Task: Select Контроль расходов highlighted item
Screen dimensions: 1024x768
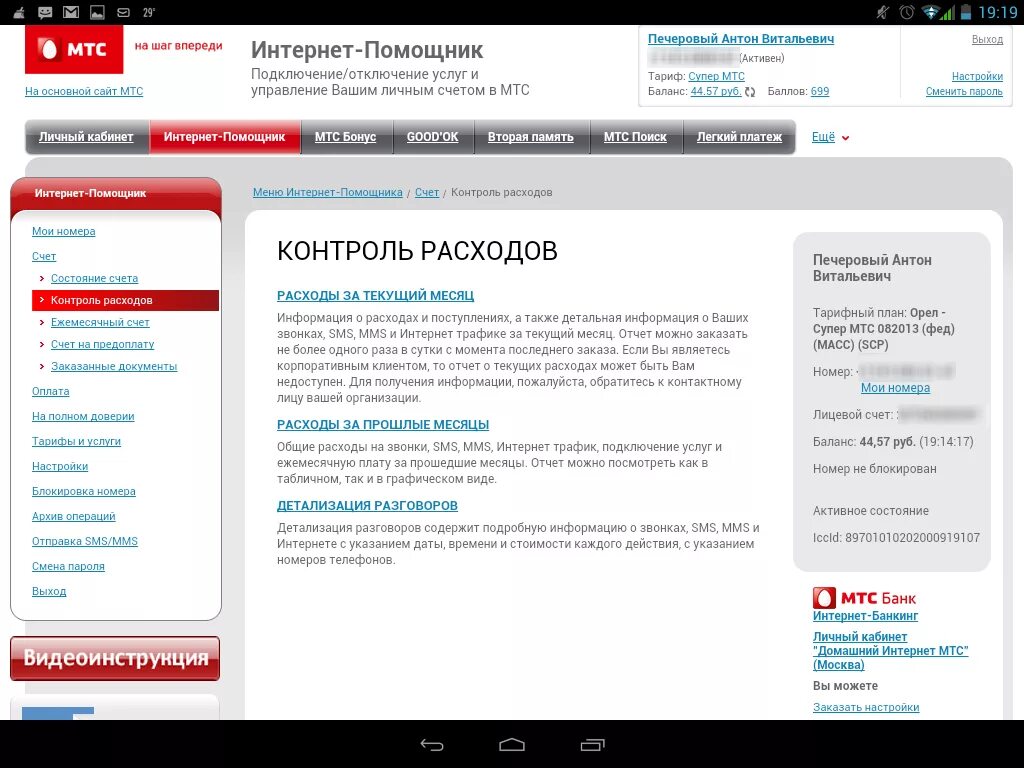Action: pos(125,300)
